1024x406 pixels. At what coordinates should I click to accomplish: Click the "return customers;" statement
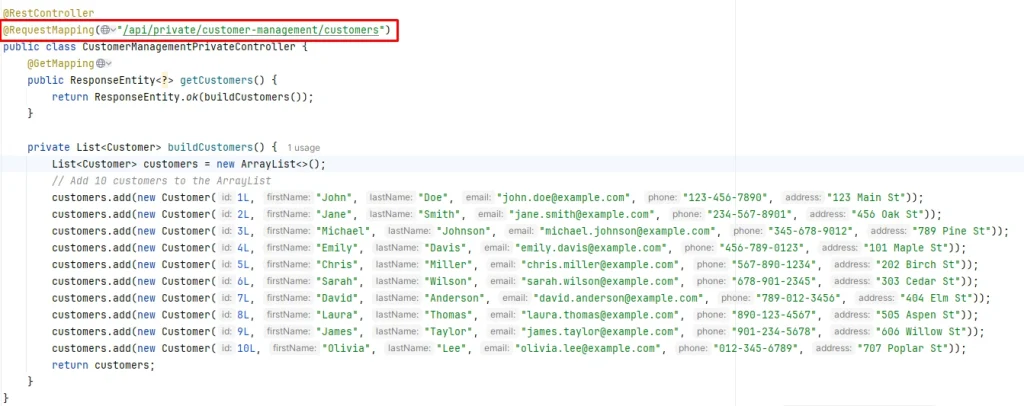point(104,365)
